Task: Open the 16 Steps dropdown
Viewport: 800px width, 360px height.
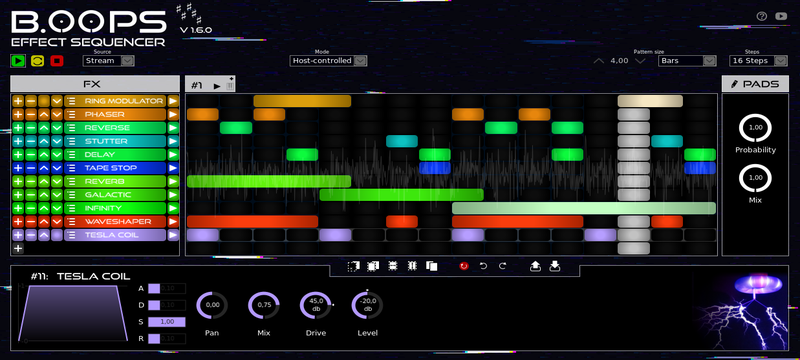Action: (758, 61)
